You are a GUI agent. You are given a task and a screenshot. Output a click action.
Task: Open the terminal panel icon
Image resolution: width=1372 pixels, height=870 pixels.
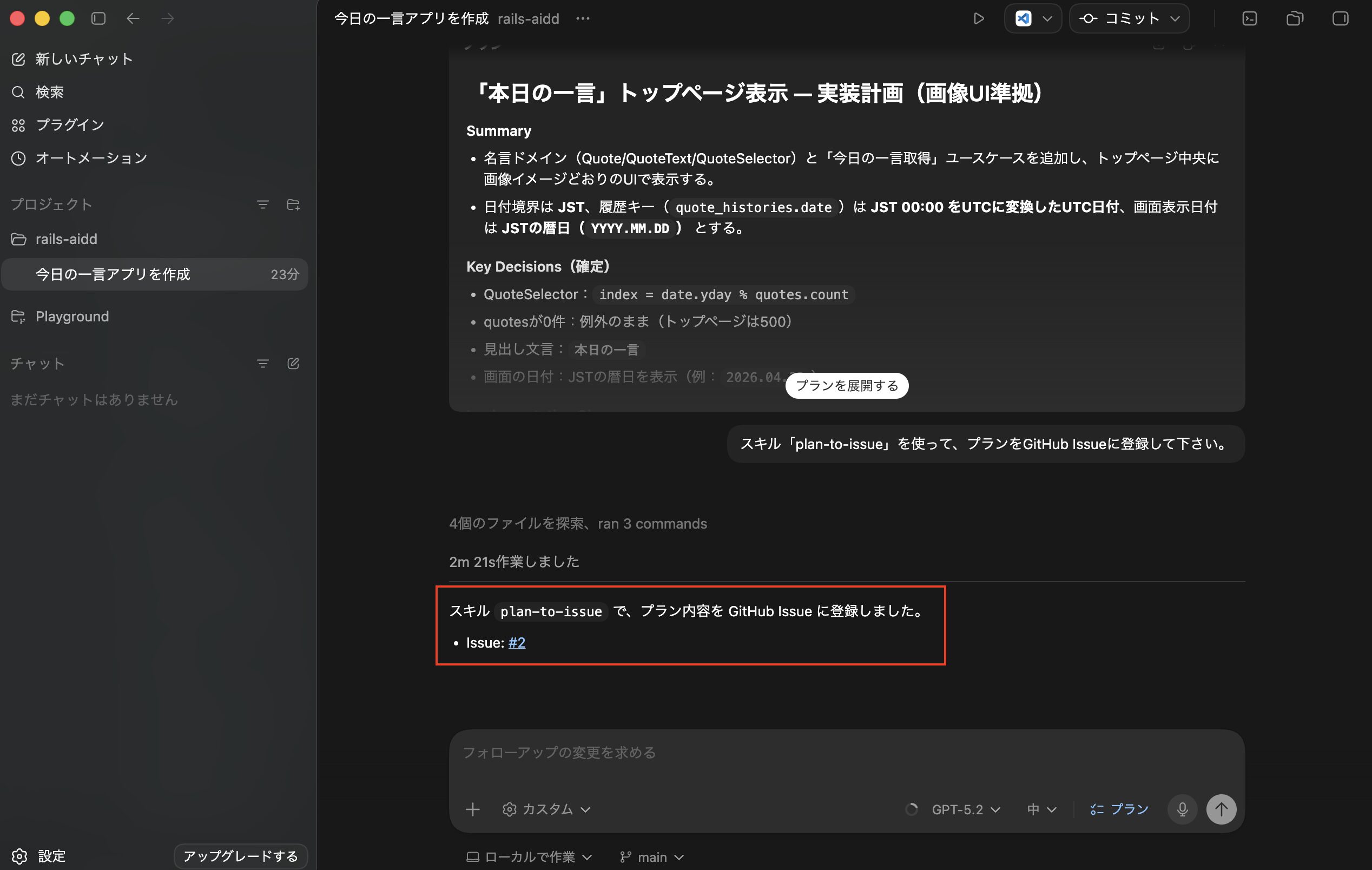coord(1249,18)
